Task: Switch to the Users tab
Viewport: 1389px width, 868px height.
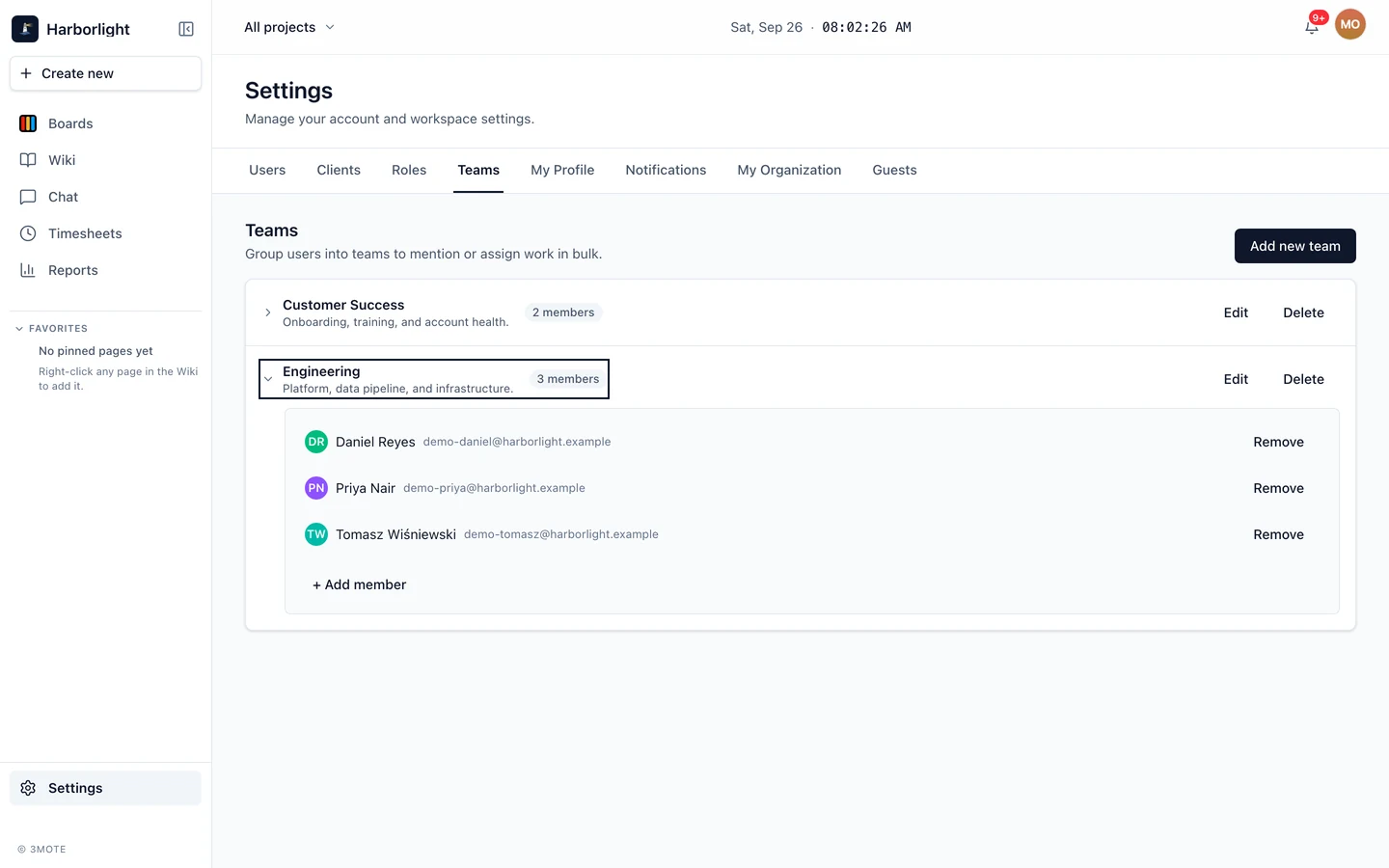Action: coord(267,170)
